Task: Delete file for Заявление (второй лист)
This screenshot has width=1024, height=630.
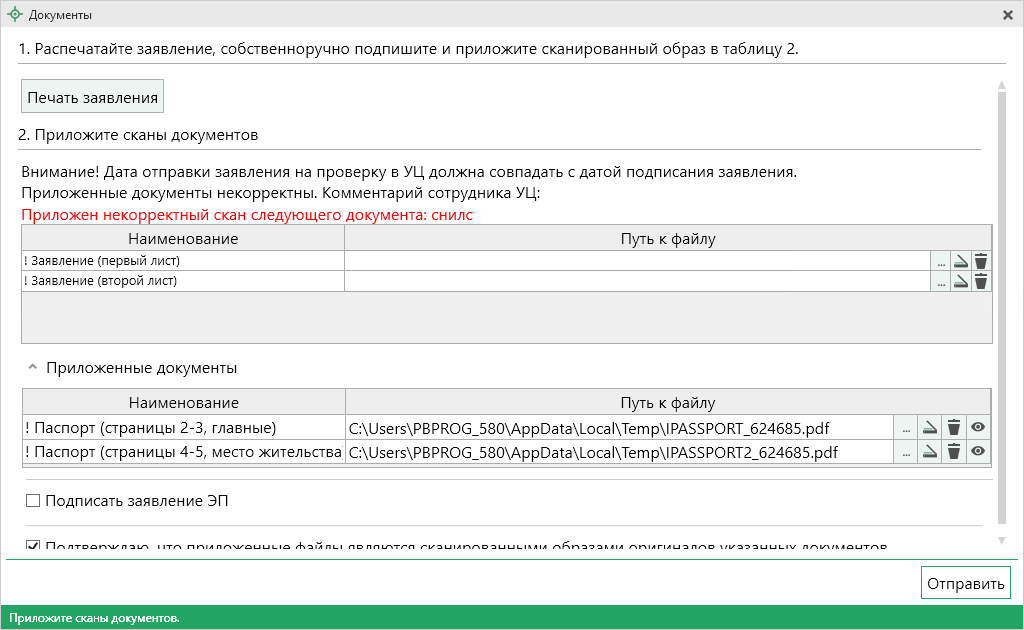Action: pyautogui.click(x=981, y=282)
